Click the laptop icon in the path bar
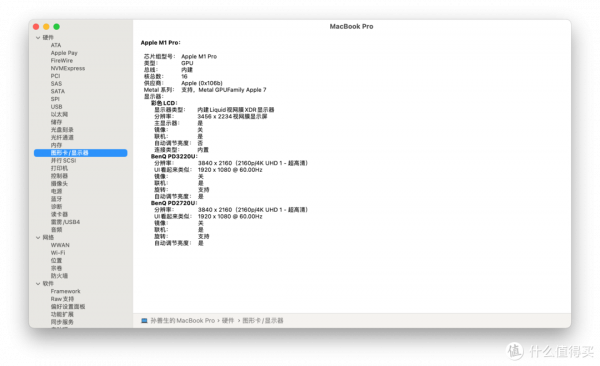 (x=144, y=320)
